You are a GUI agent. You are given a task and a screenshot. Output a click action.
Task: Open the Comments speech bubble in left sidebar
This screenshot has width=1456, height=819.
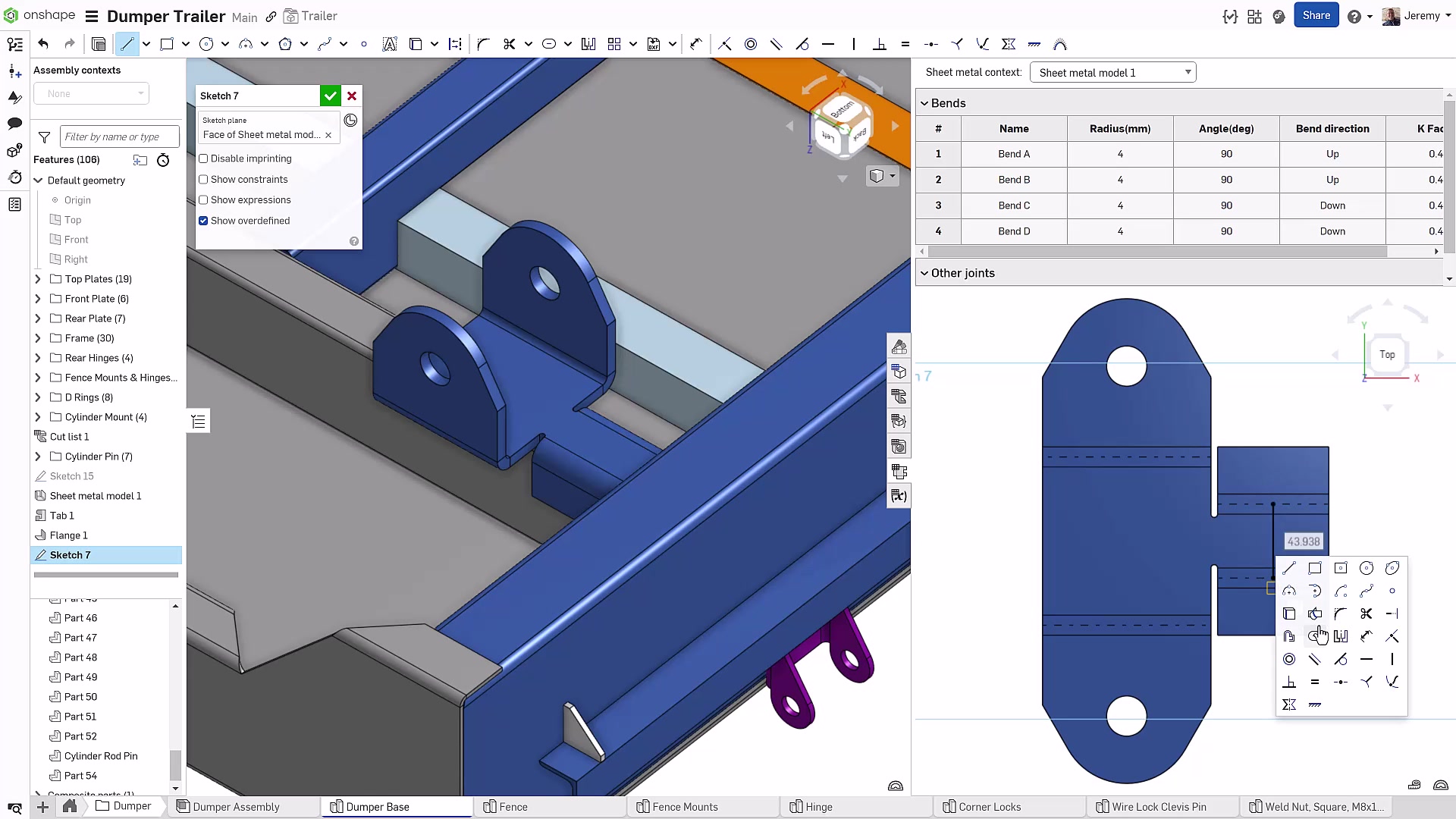pos(14,124)
